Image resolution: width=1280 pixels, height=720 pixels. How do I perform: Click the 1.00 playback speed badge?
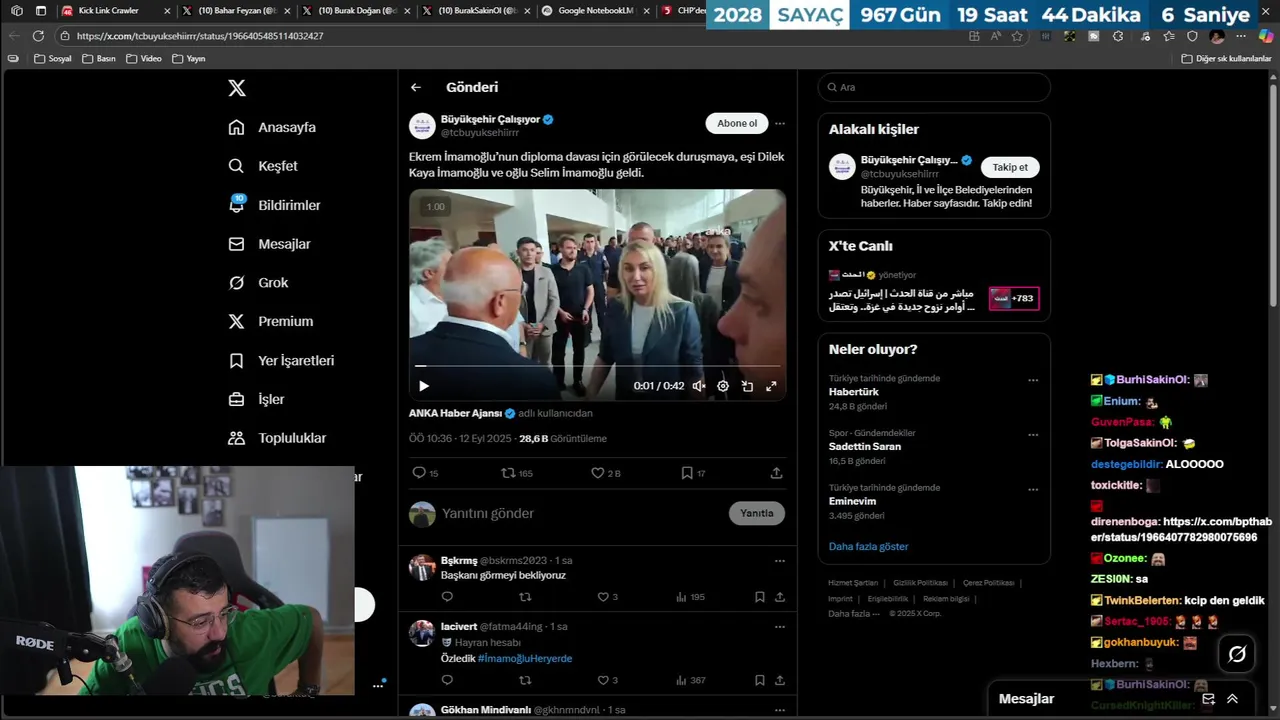[x=435, y=207]
